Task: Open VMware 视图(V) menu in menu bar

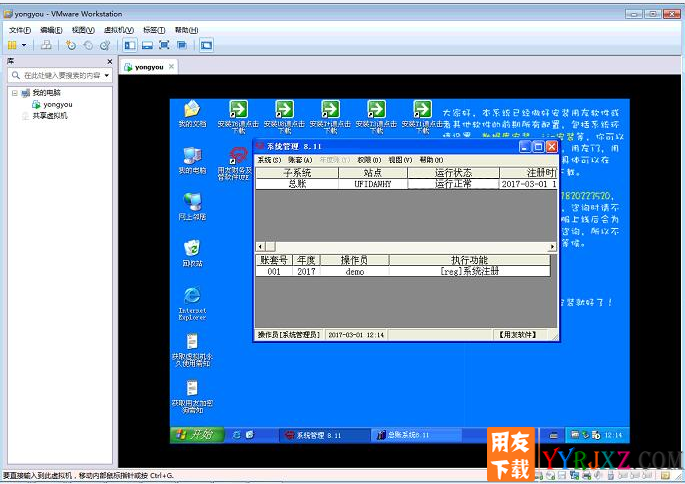Action: [x=83, y=30]
